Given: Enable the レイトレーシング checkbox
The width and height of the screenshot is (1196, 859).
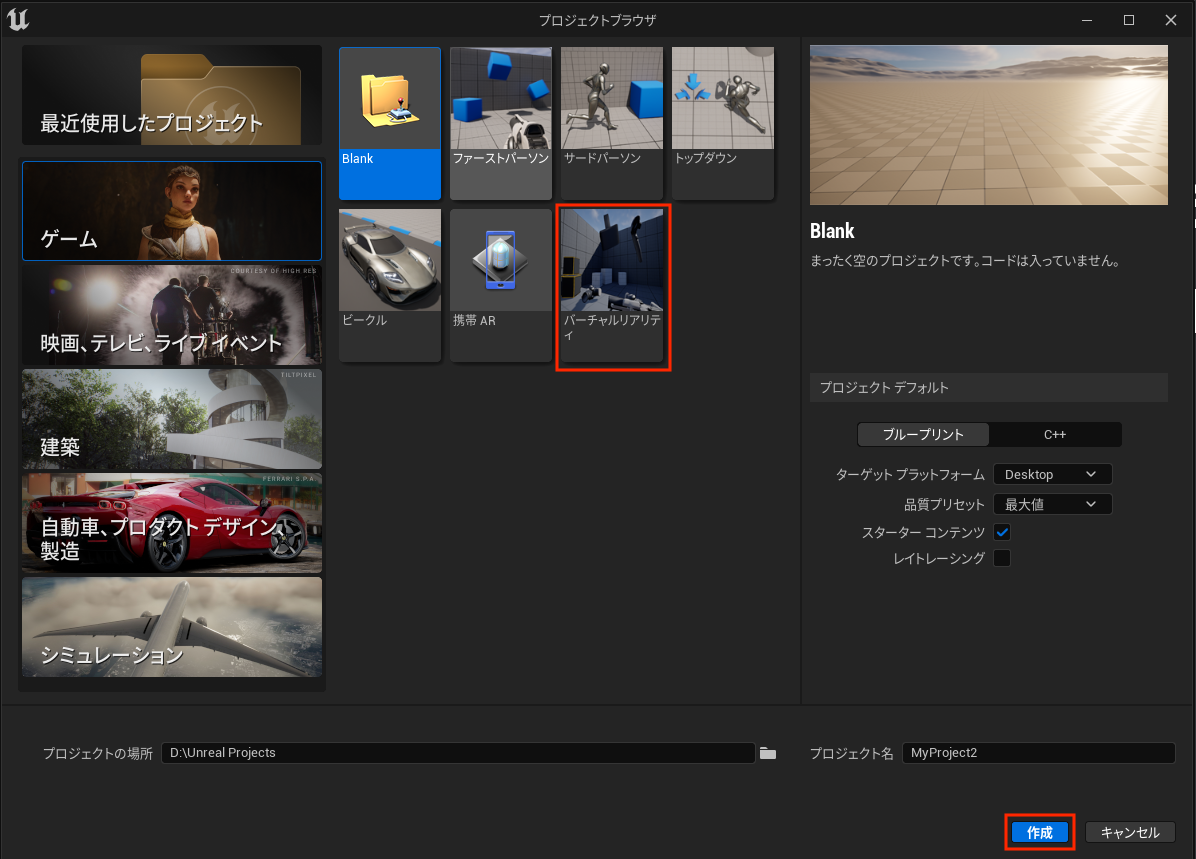Looking at the screenshot, I should [1002, 558].
